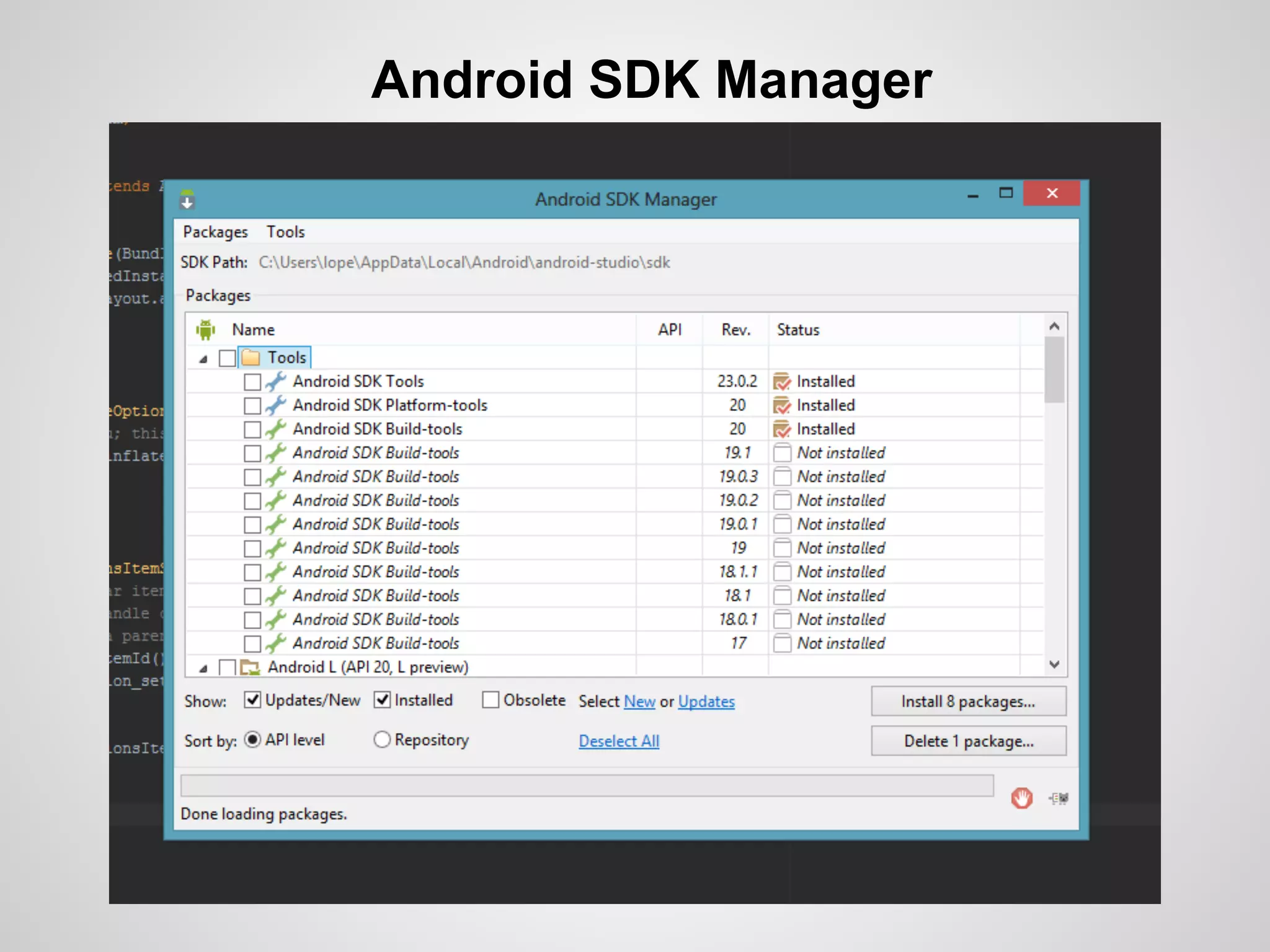
Task: Click the Status column header
Action: (798, 330)
